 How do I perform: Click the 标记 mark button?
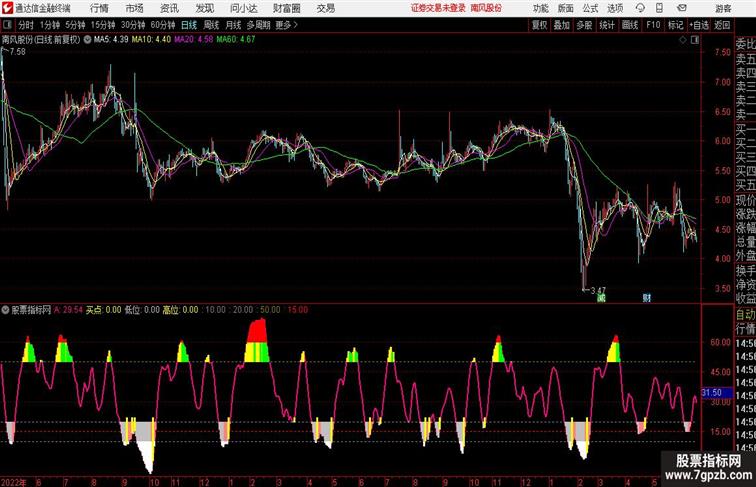point(675,25)
